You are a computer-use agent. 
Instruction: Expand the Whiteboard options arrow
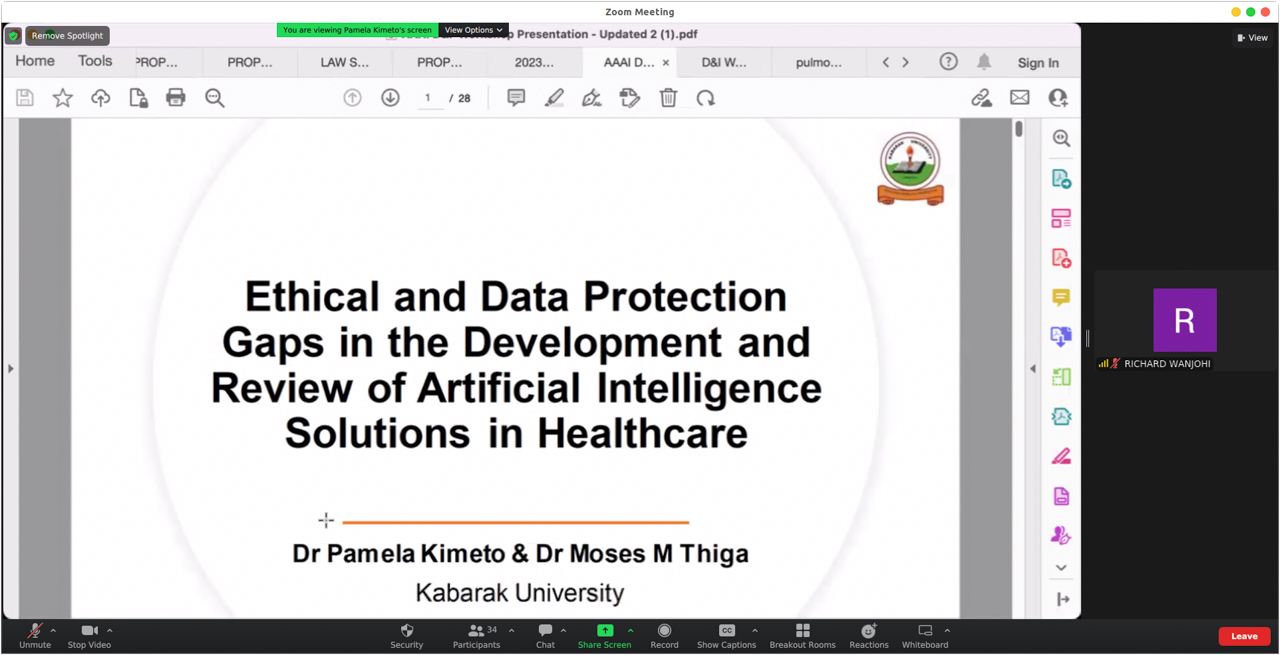point(947,631)
